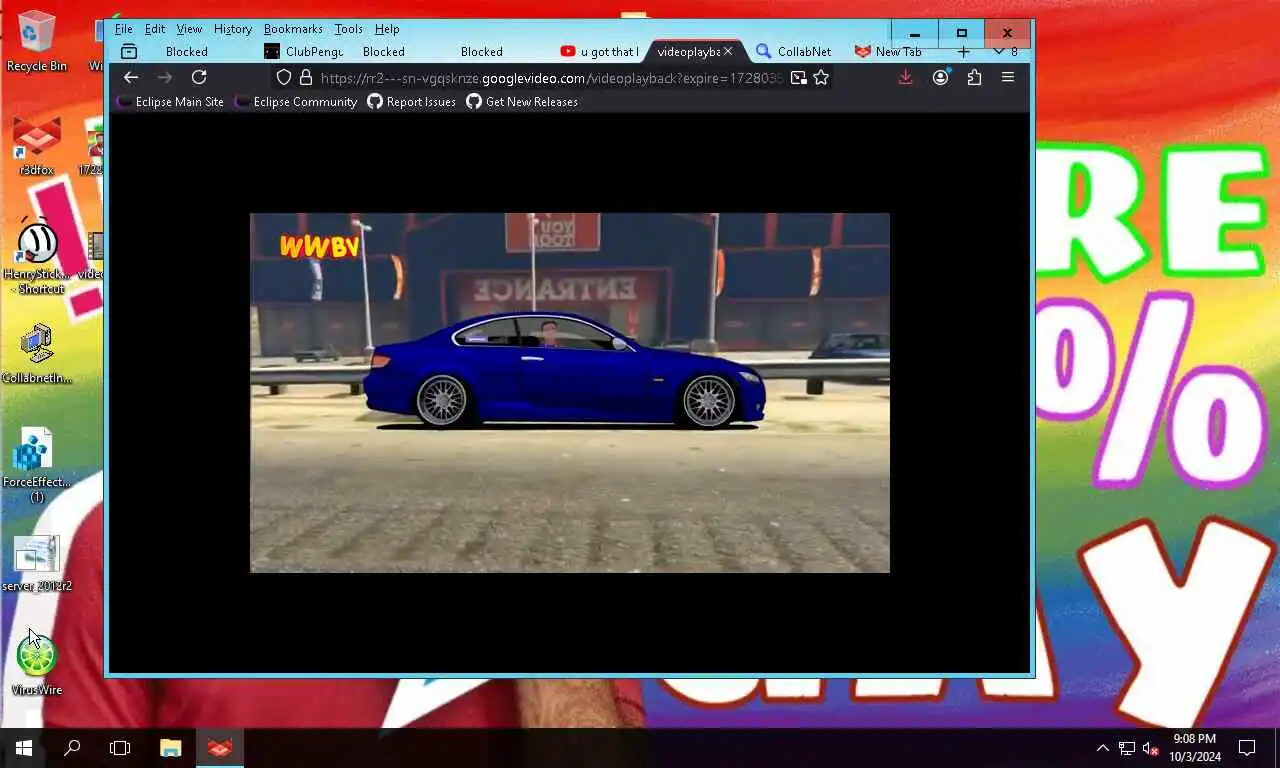Open the extensions puzzle icon
This screenshot has height=768, width=1280.
(x=974, y=77)
